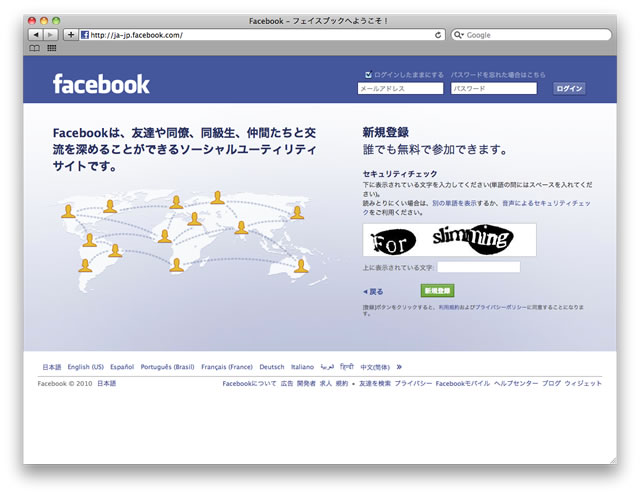This screenshot has width=640, height=496.
Task: Toggle the ログインしたままにする checkbox
Action: pyautogui.click(x=368, y=74)
